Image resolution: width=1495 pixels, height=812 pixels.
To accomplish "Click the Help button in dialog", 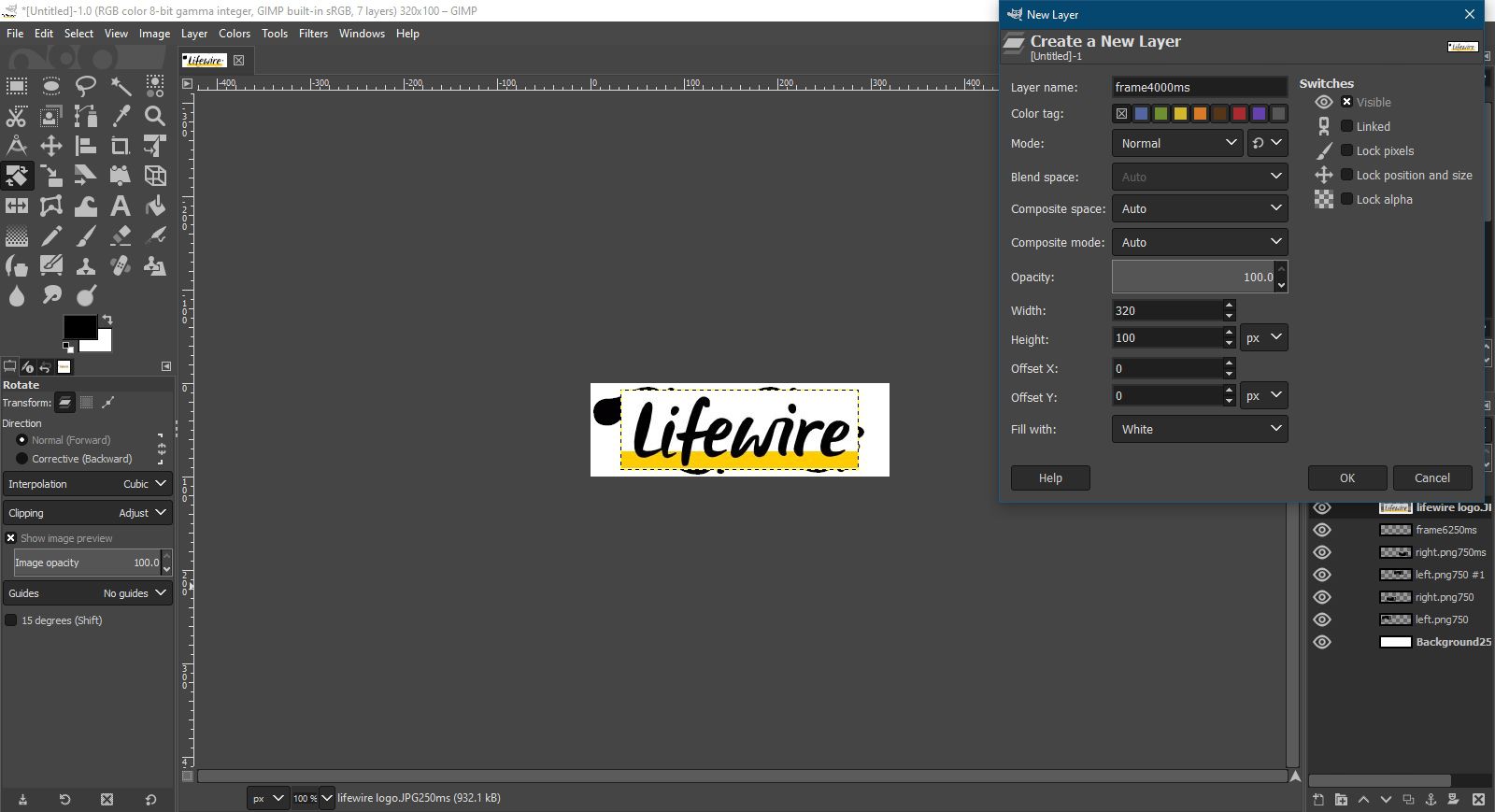I will [x=1050, y=477].
